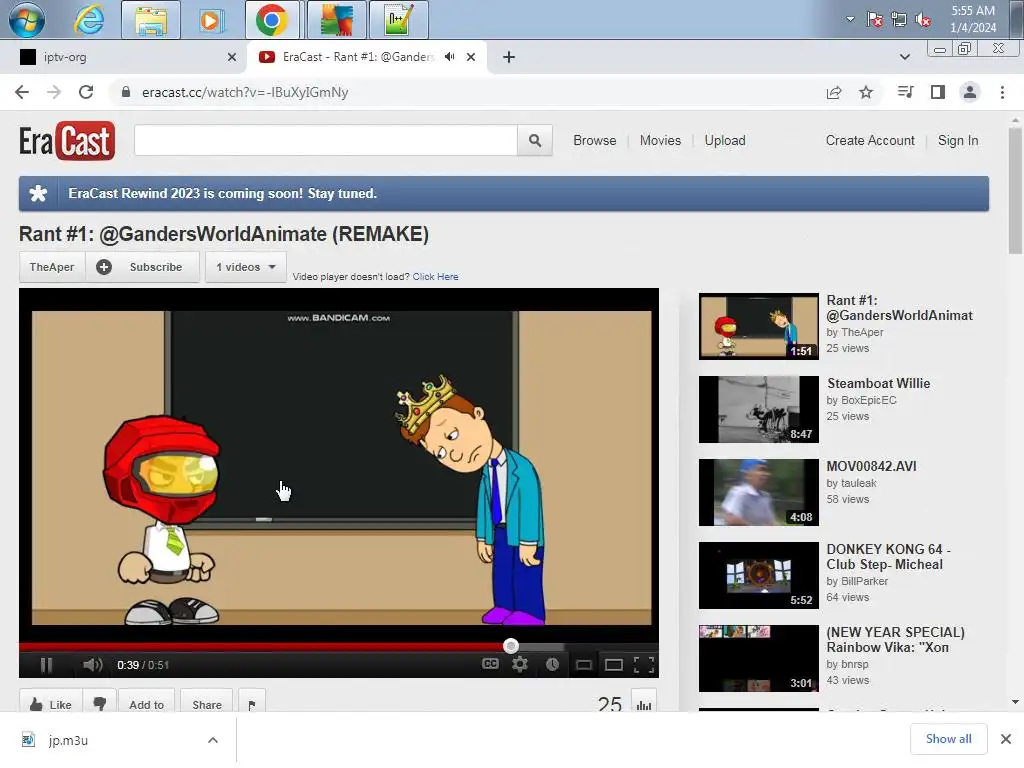The width and height of the screenshot is (1024, 768).
Task: Launch Internet Explorer from taskbar
Action: click(x=89, y=20)
